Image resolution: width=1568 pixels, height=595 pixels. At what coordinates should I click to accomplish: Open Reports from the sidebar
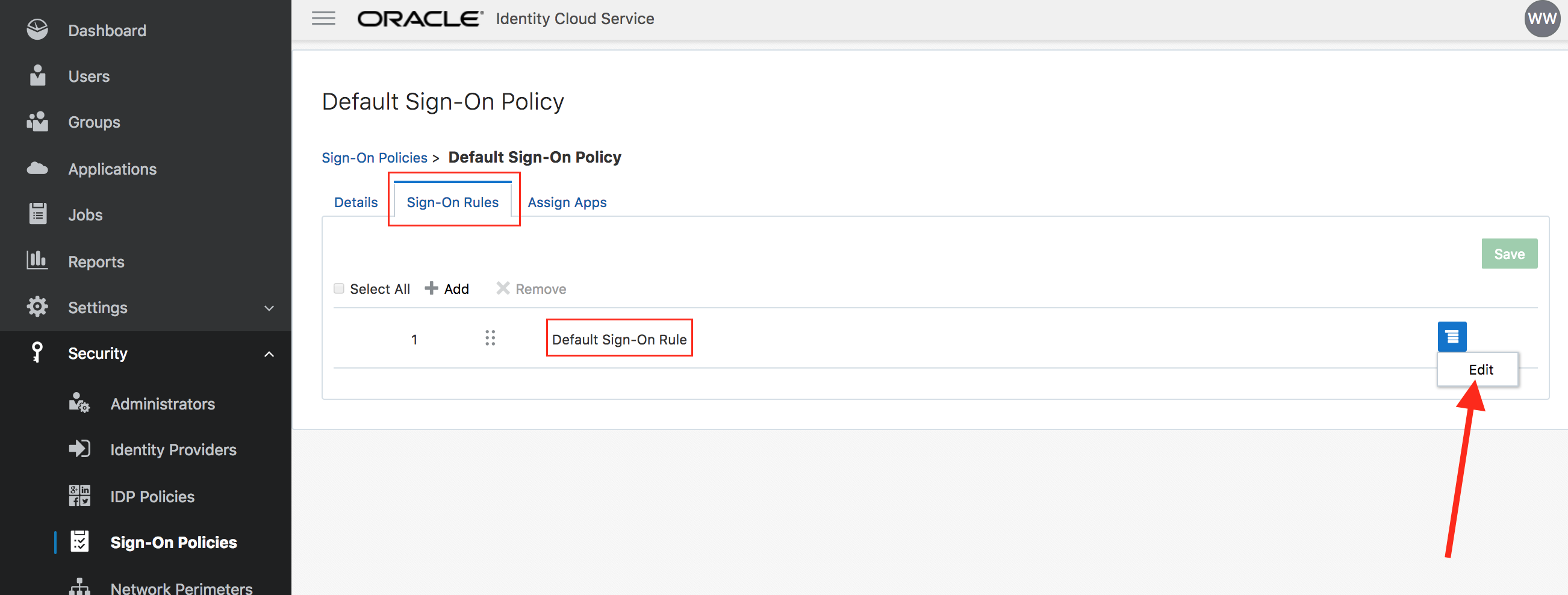[x=96, y=262]
